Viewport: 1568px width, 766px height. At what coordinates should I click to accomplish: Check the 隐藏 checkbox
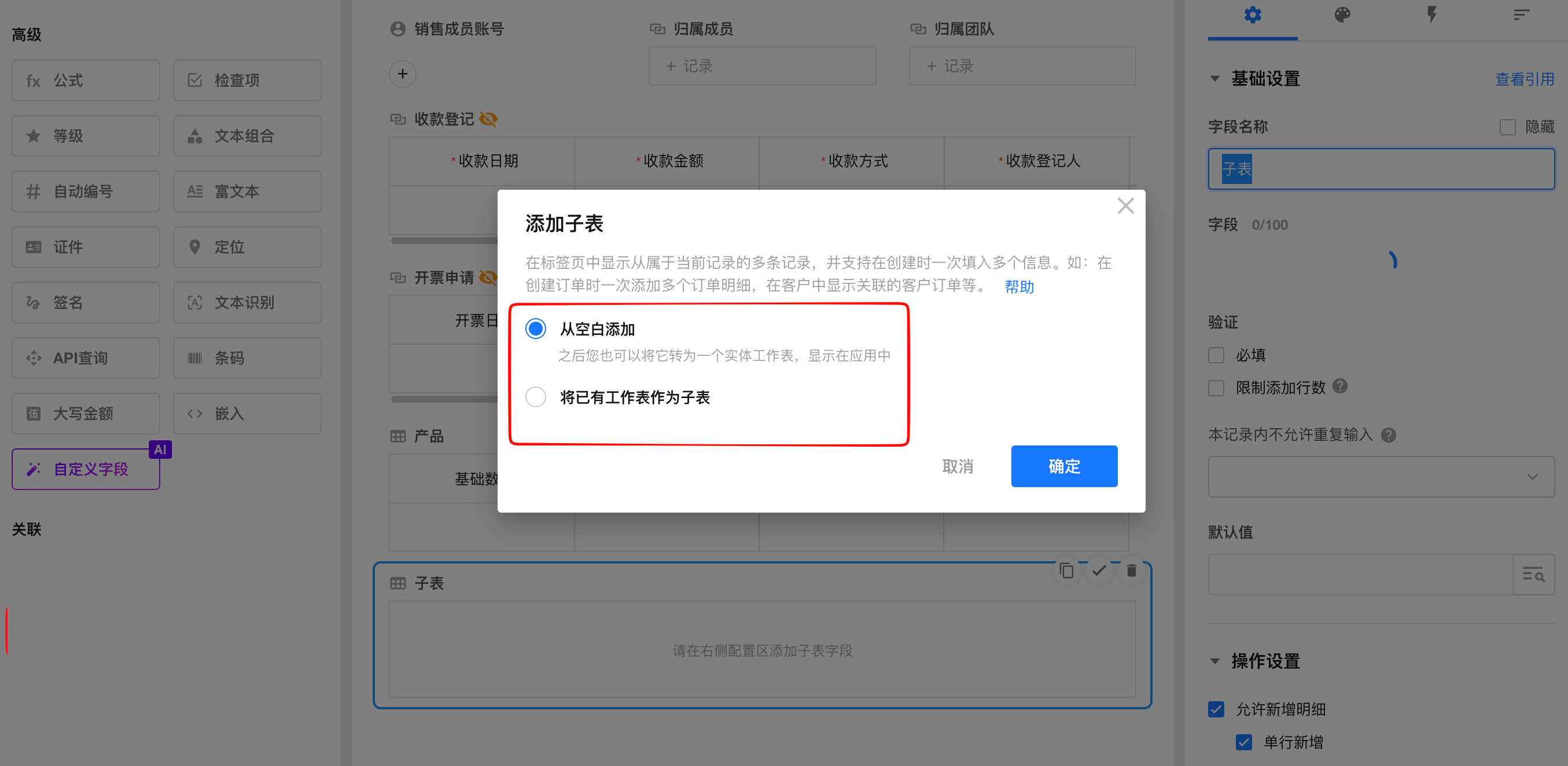pos(1507,127)
